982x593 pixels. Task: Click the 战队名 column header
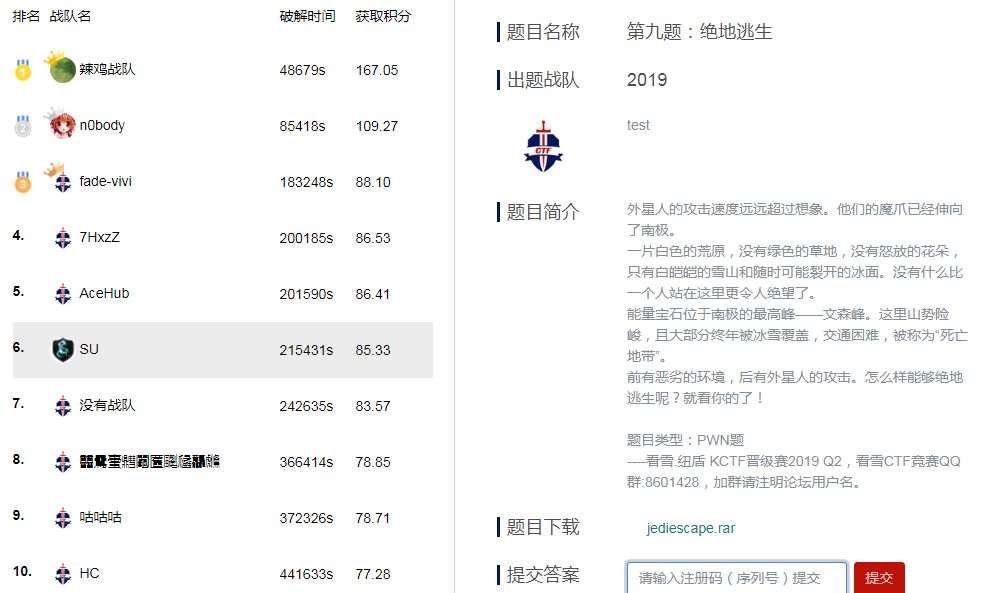[70, 16]
